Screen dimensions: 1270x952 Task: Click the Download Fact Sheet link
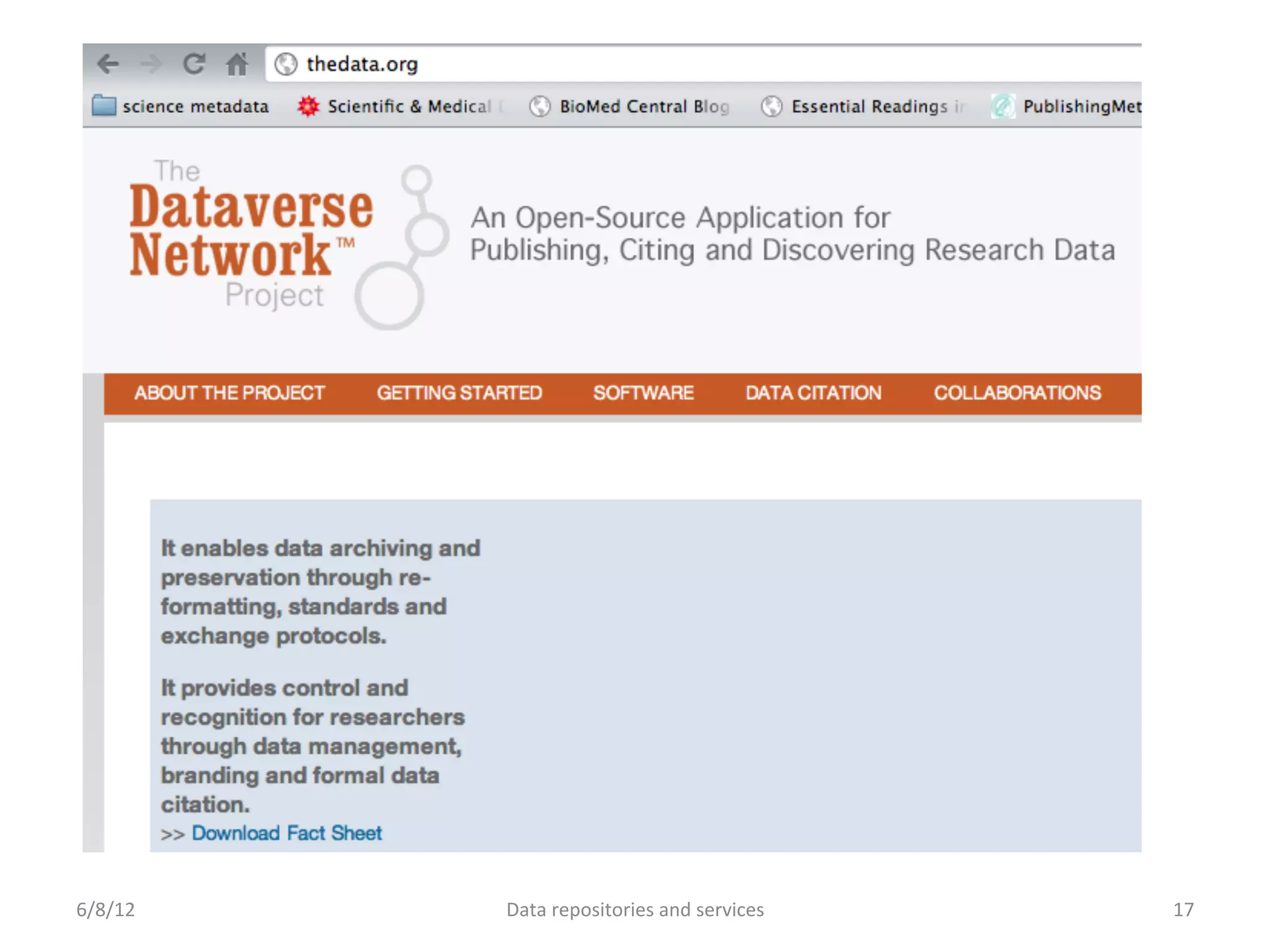[287, 833]
